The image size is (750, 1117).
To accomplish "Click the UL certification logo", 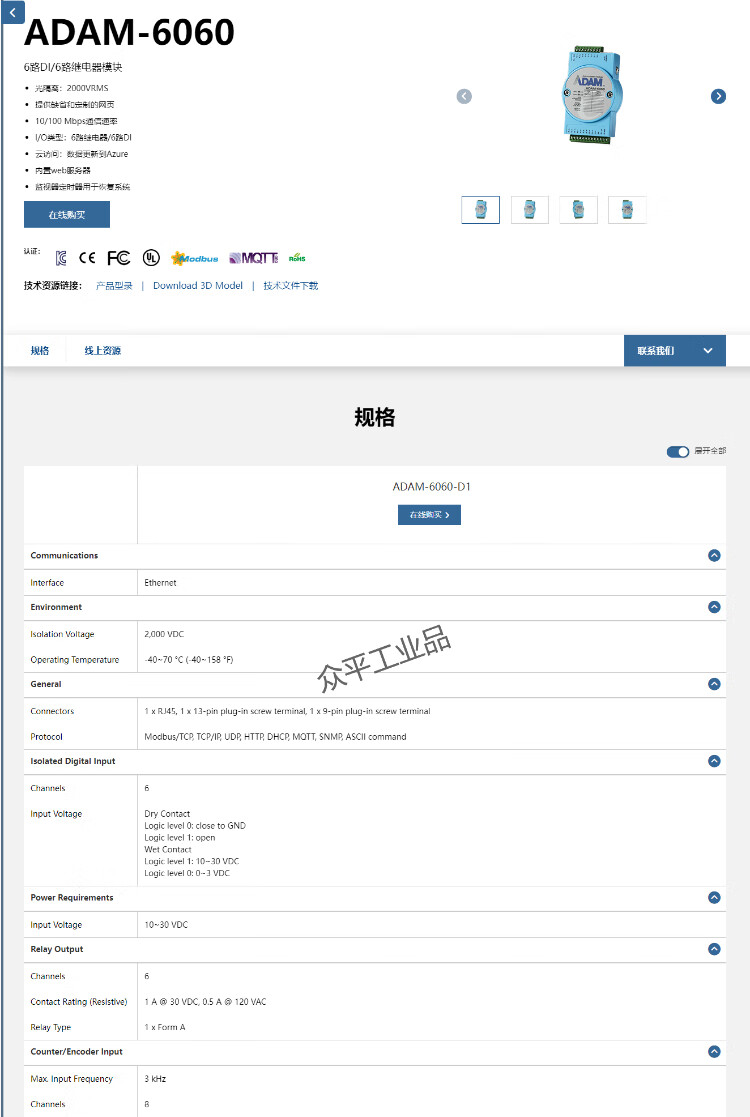I will (150, 258).
